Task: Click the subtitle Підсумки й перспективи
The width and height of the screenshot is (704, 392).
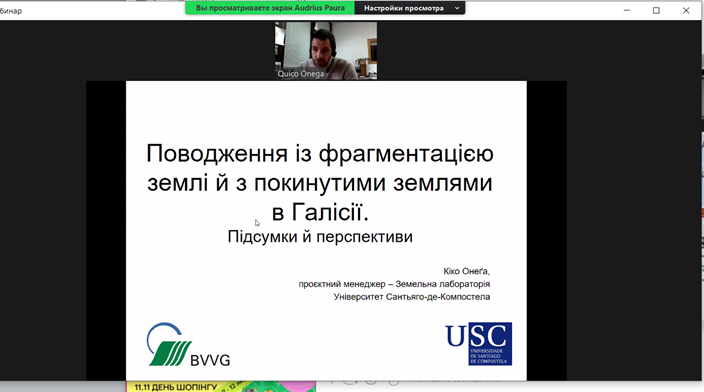Action: (x=320, y=237)
